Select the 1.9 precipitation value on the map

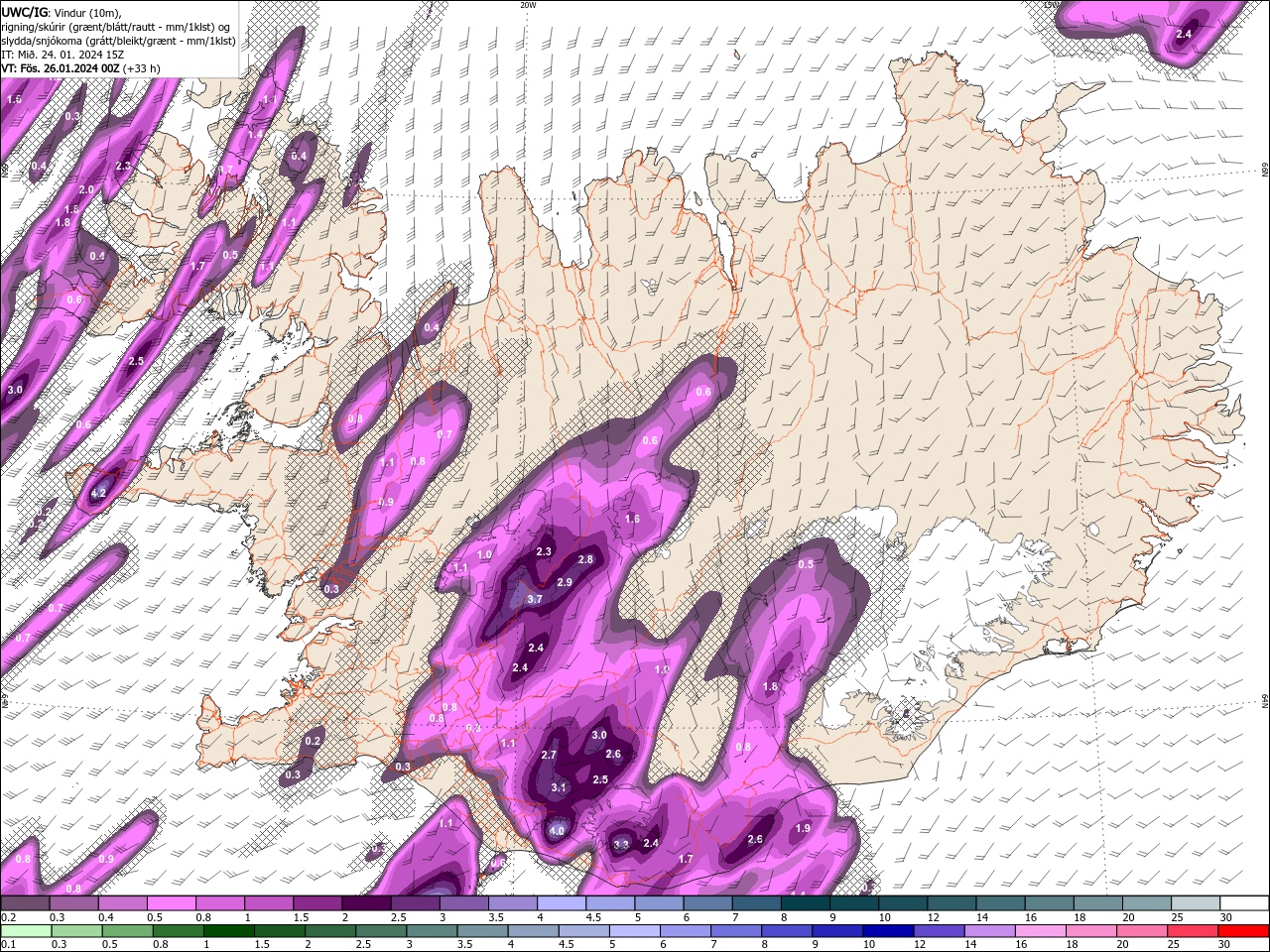click(804, 828)
